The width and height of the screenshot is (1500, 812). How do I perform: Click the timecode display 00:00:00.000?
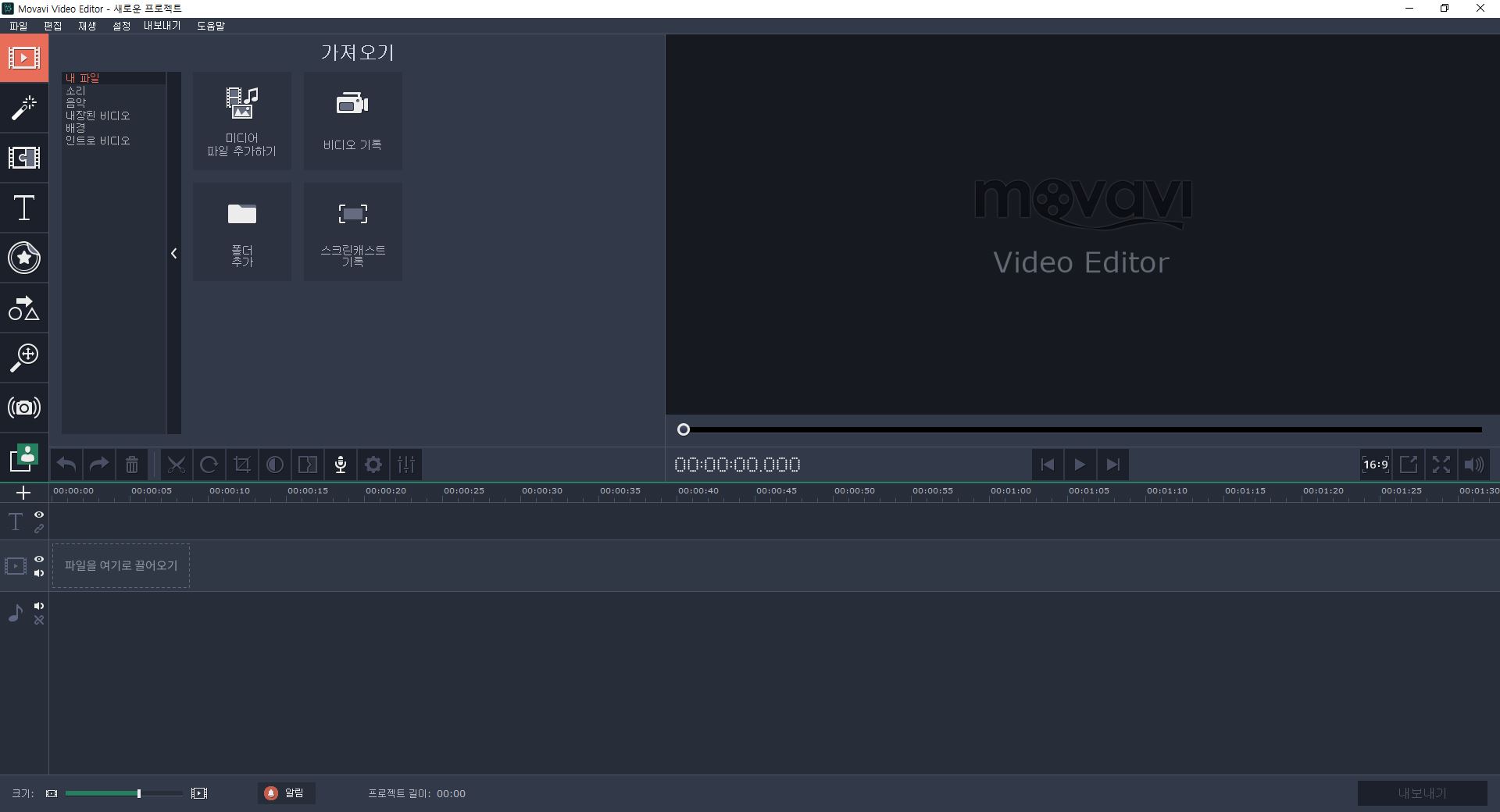(x=737, y=465)
